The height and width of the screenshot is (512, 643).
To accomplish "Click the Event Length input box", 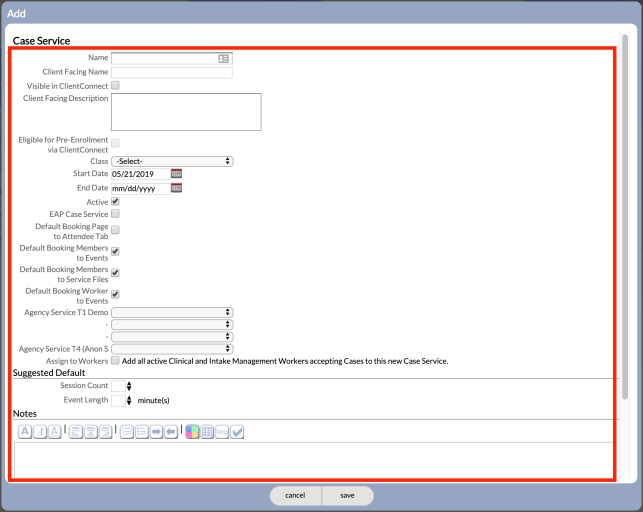I will point(118,400).
